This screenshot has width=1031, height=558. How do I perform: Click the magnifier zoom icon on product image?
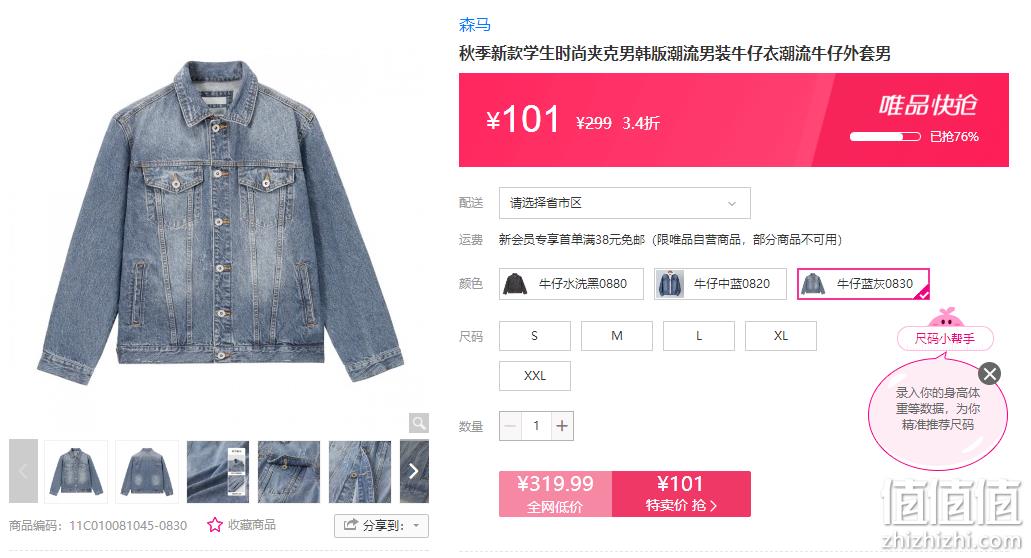(x=418, y=423)
